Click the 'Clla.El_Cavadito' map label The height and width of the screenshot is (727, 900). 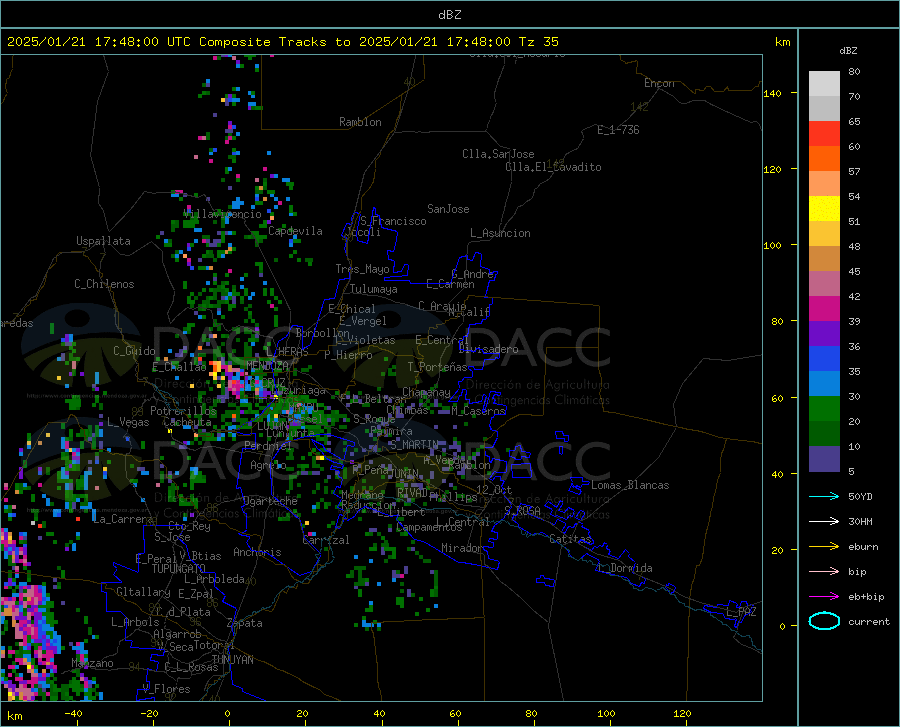[553, 167]
